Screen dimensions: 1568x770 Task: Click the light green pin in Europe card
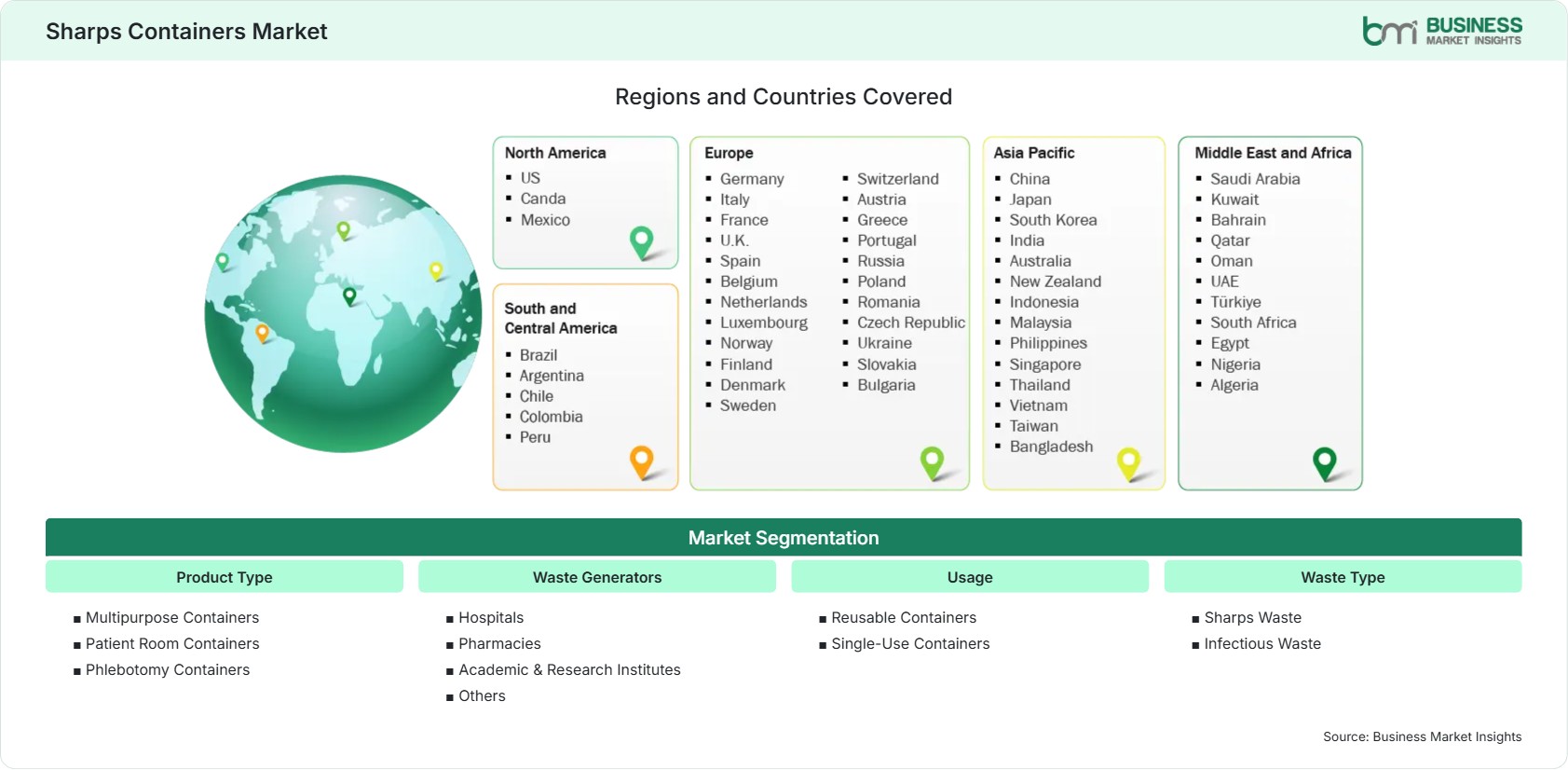[x=932, y=463]
